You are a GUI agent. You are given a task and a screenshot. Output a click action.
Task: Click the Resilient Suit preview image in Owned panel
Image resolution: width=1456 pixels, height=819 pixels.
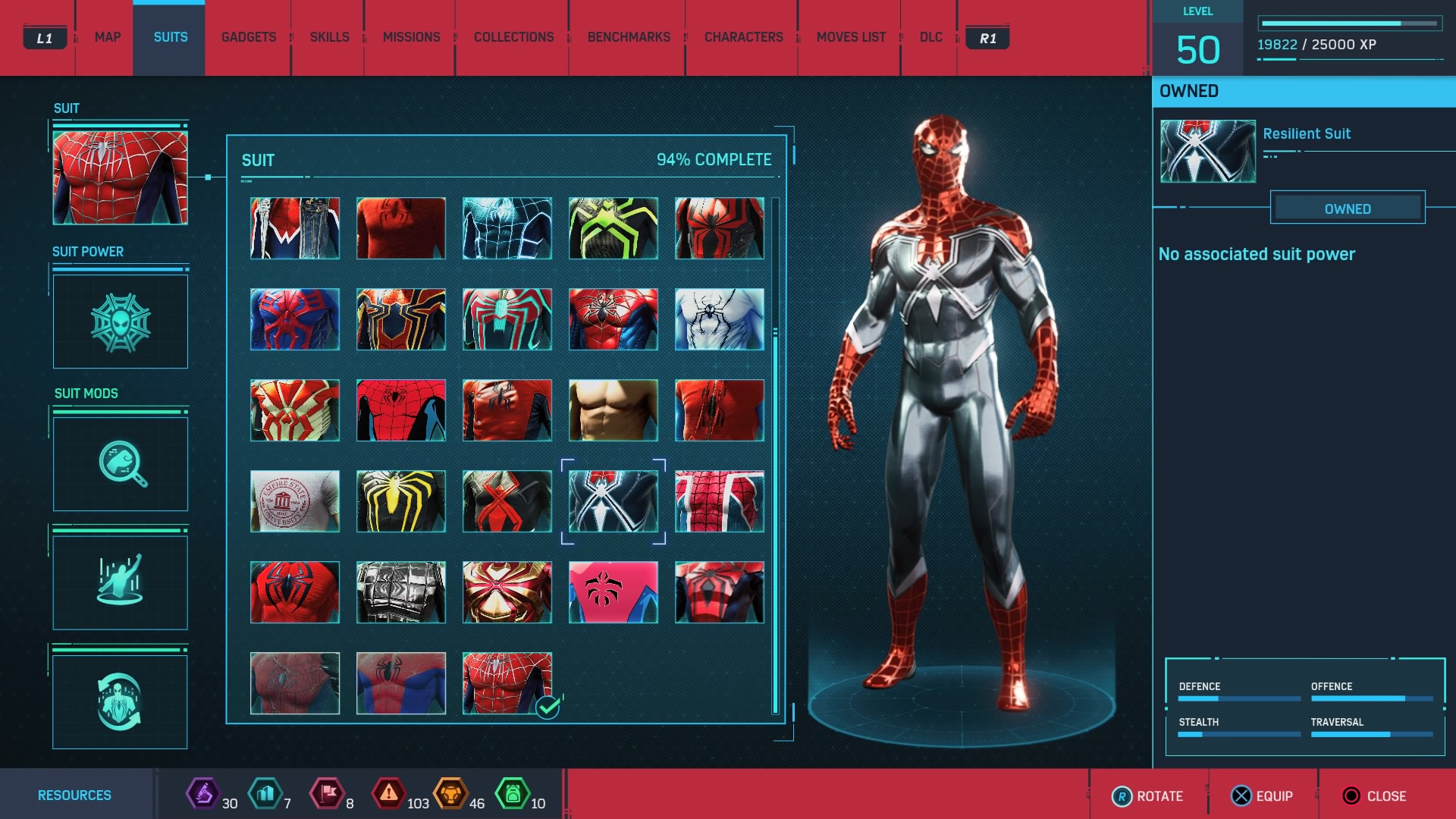click(1208, 151)
